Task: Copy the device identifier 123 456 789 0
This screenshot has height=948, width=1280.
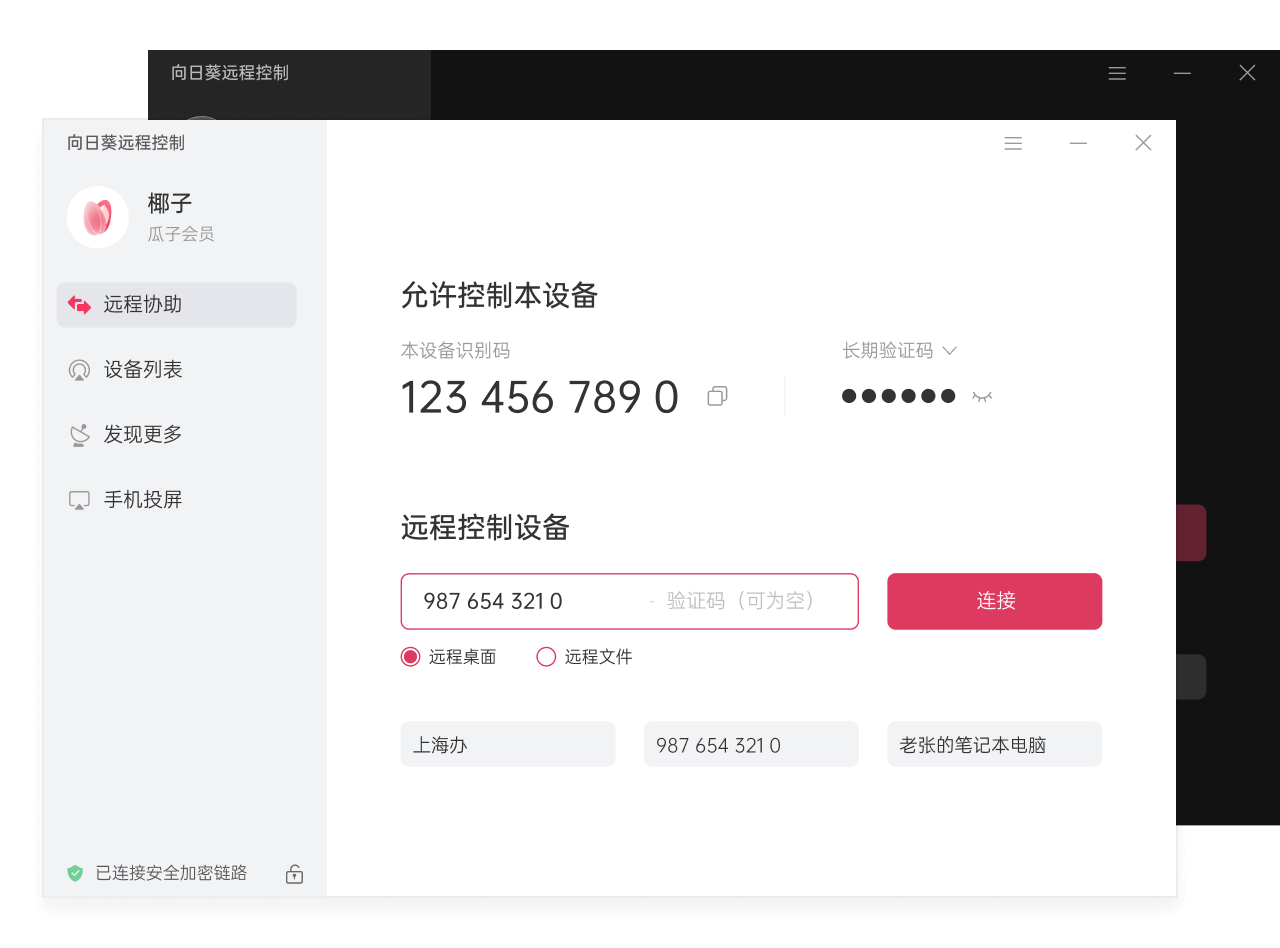Action: [x=717, y=396]
